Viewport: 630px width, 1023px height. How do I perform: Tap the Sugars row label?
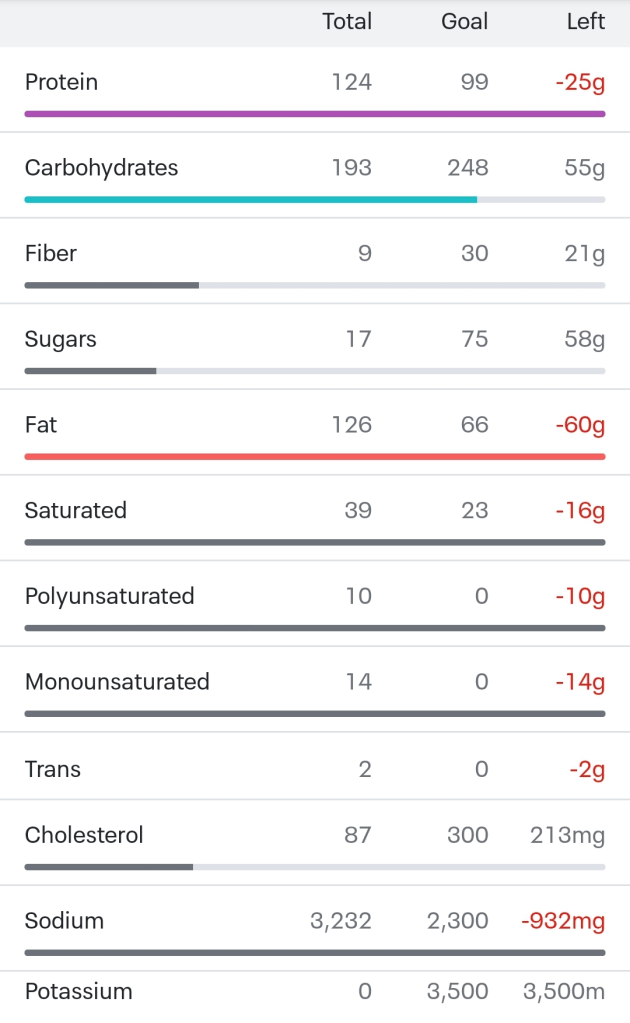(60, 340)
